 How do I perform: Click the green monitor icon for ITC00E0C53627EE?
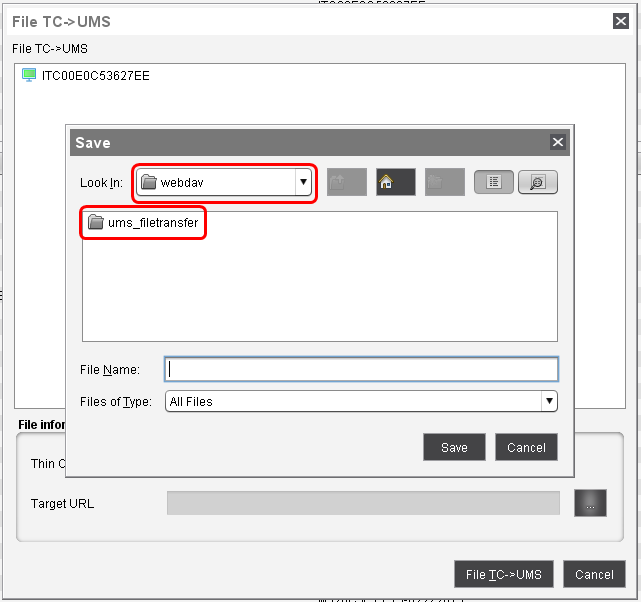(x=29, y=75)
